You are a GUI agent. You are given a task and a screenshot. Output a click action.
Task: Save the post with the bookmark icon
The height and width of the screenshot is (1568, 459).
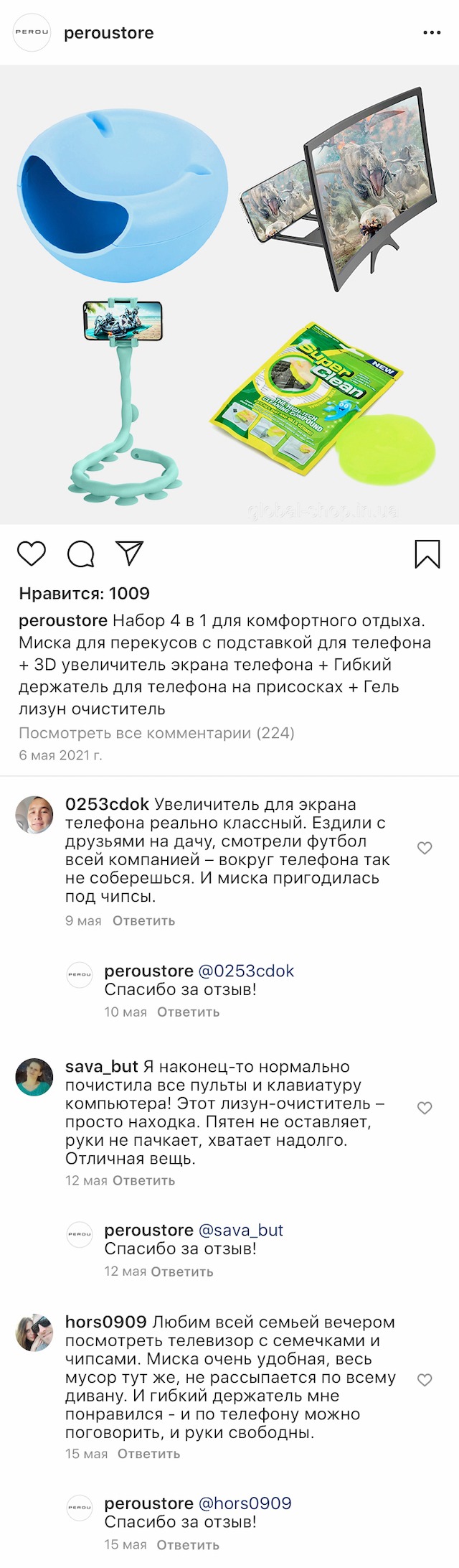coord(427,554)
